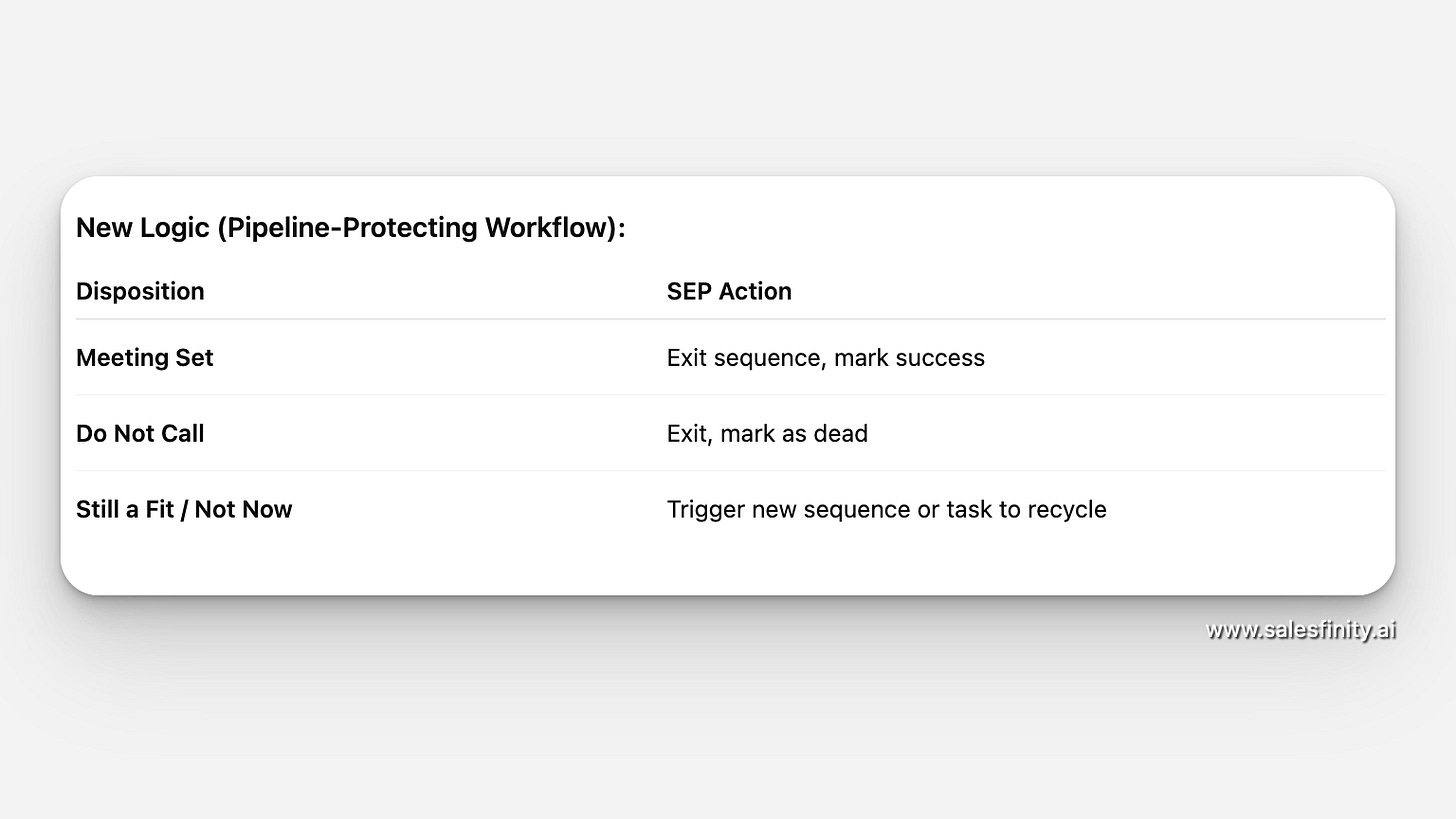Click the "Disposition" column header
1456x819 pixels.
140,291
